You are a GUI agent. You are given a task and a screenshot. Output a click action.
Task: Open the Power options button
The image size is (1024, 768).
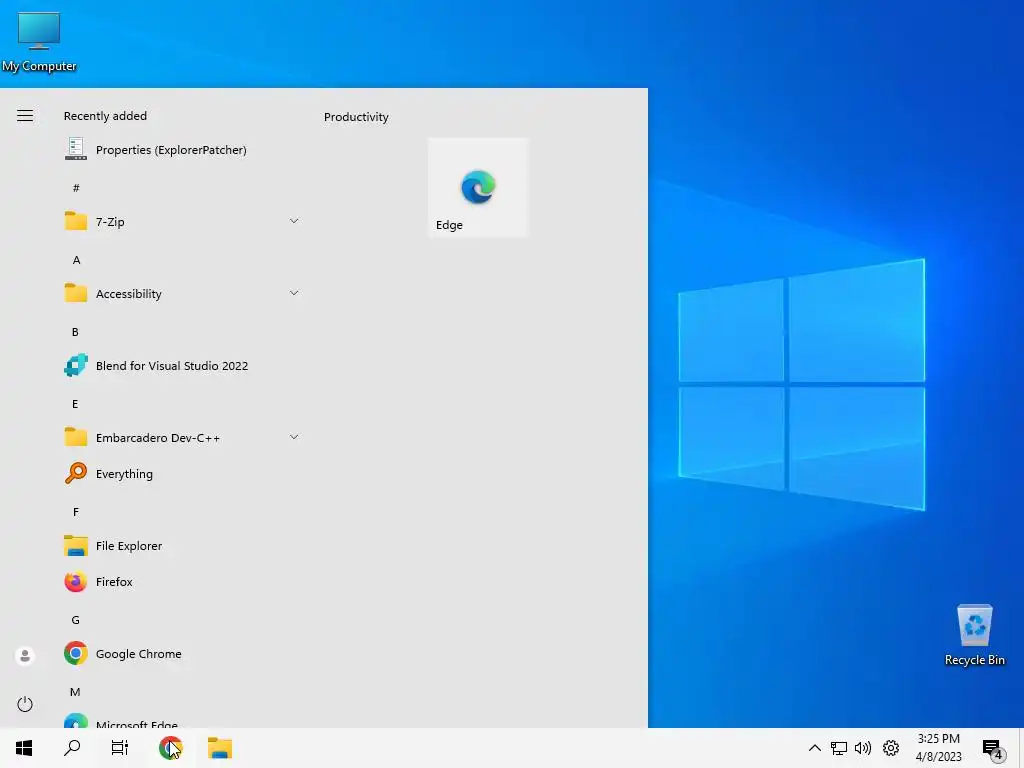coord(25,704)
